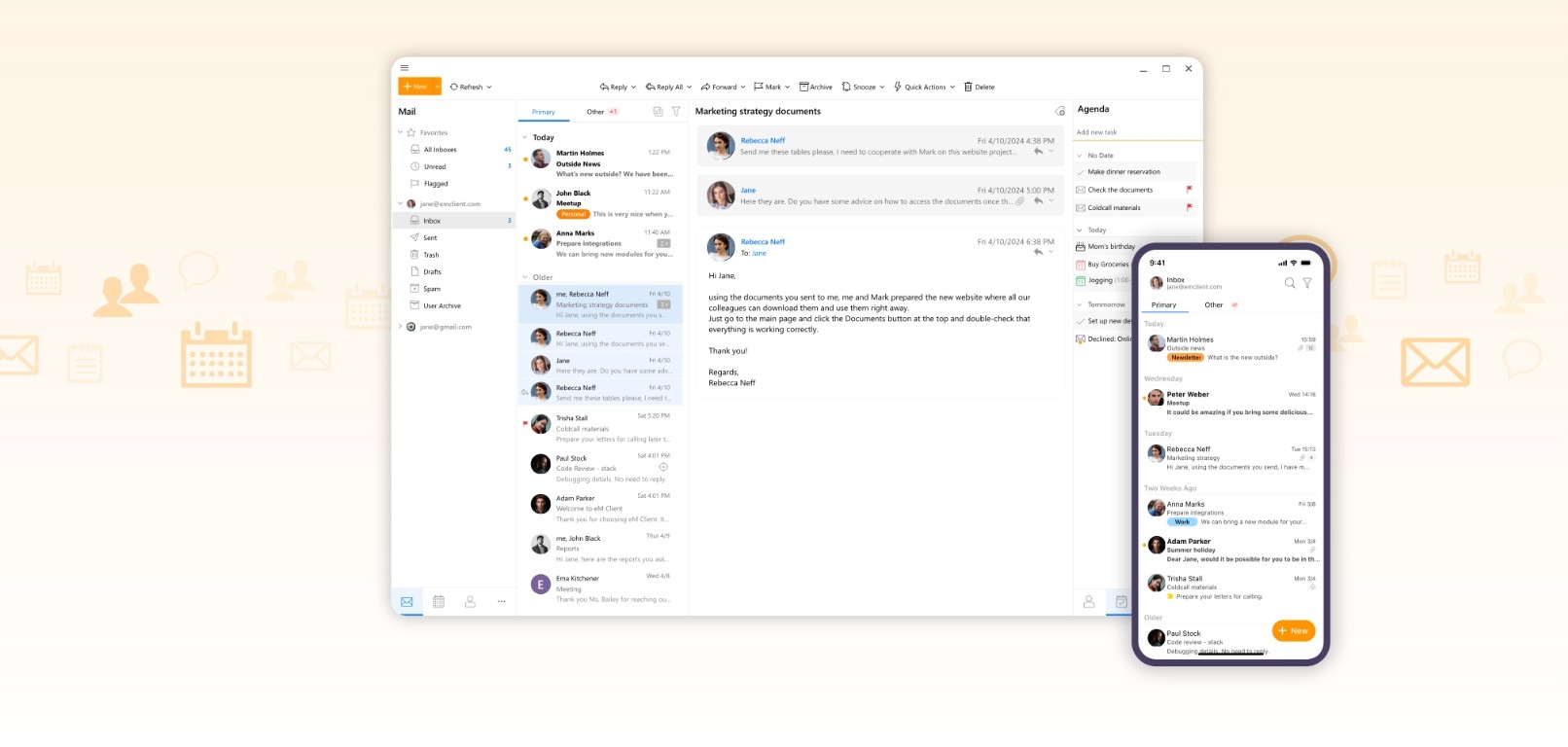Toggle red flag on Coldcall materials task
This screenshot has height=747, width=1568.
pos(1189,207)
